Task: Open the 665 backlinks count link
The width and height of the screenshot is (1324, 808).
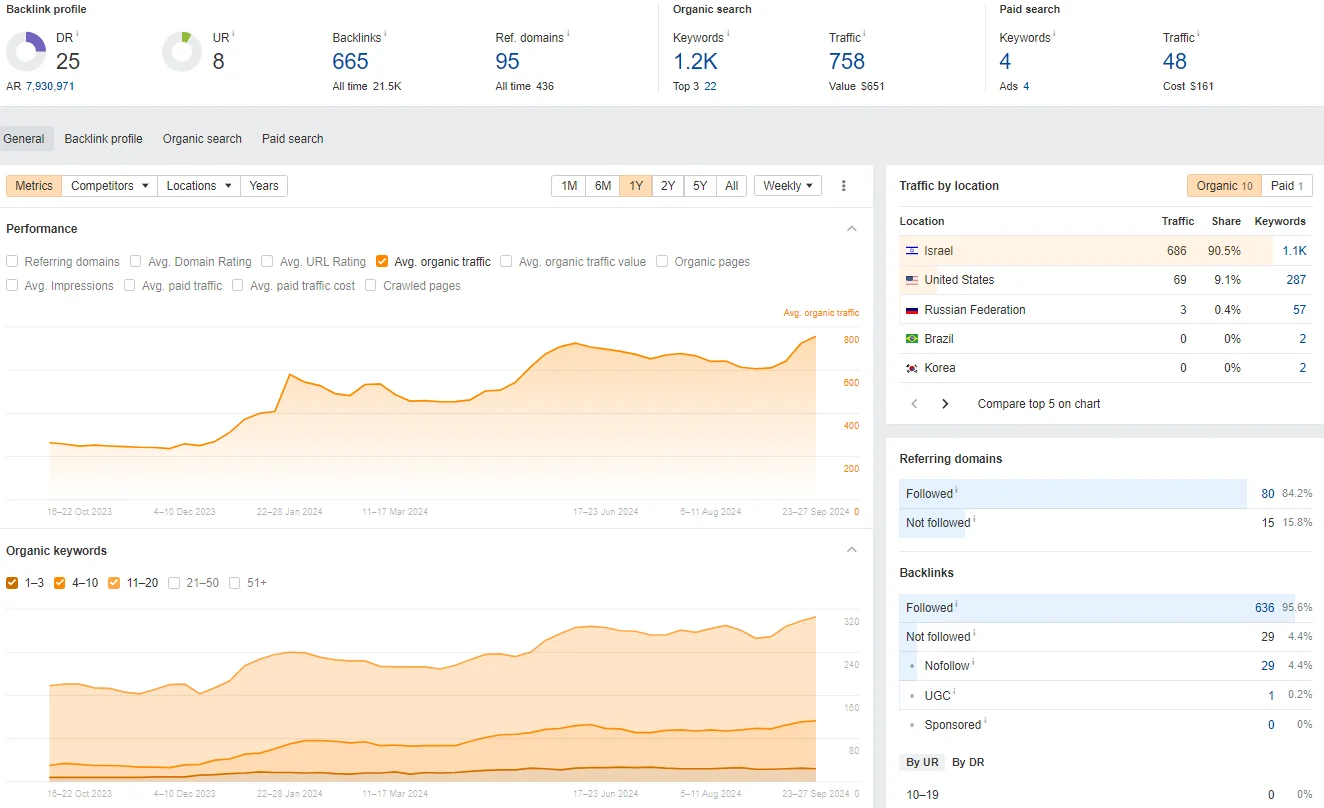Action: [351, 62]
